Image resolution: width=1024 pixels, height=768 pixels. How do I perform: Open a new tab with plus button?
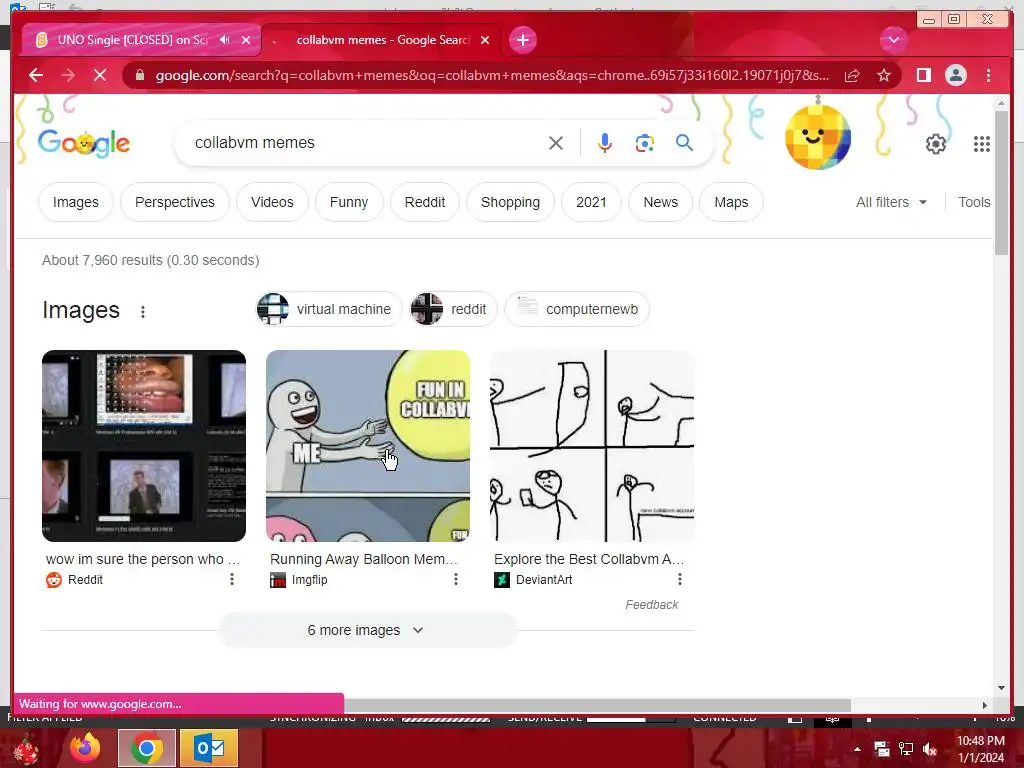pos(522,40)
